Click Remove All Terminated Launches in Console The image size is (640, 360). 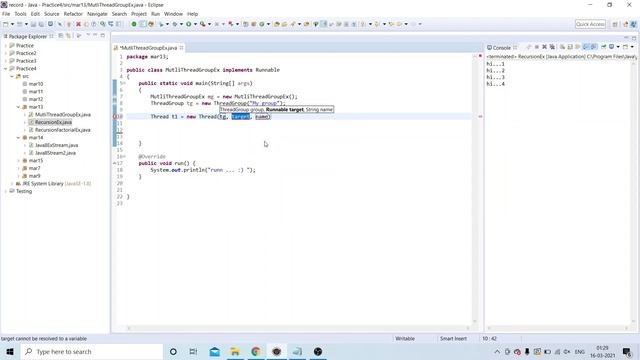click(x=552, y=47)
